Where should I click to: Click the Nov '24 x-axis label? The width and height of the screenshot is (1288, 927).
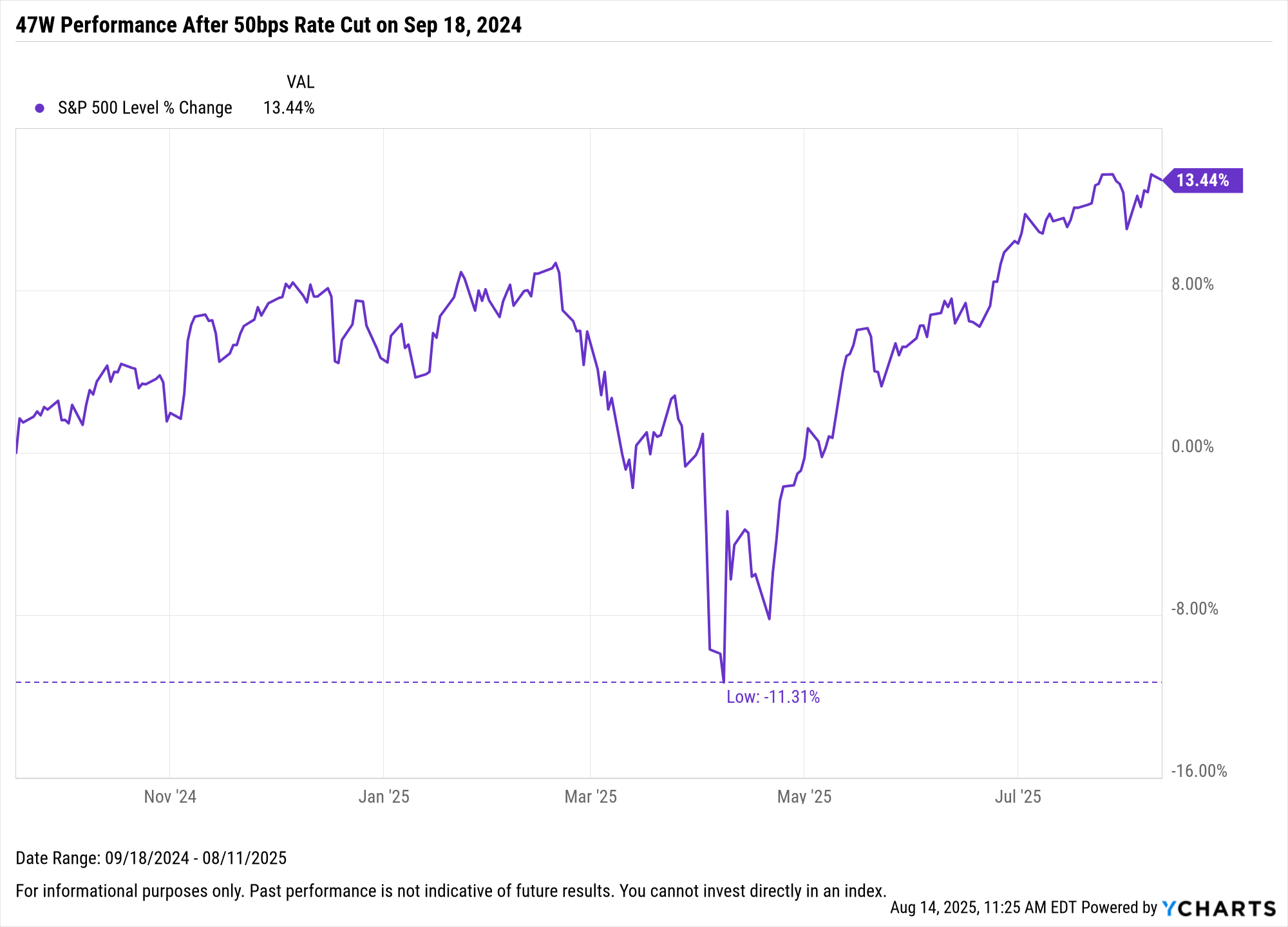(x=170, y=797)
